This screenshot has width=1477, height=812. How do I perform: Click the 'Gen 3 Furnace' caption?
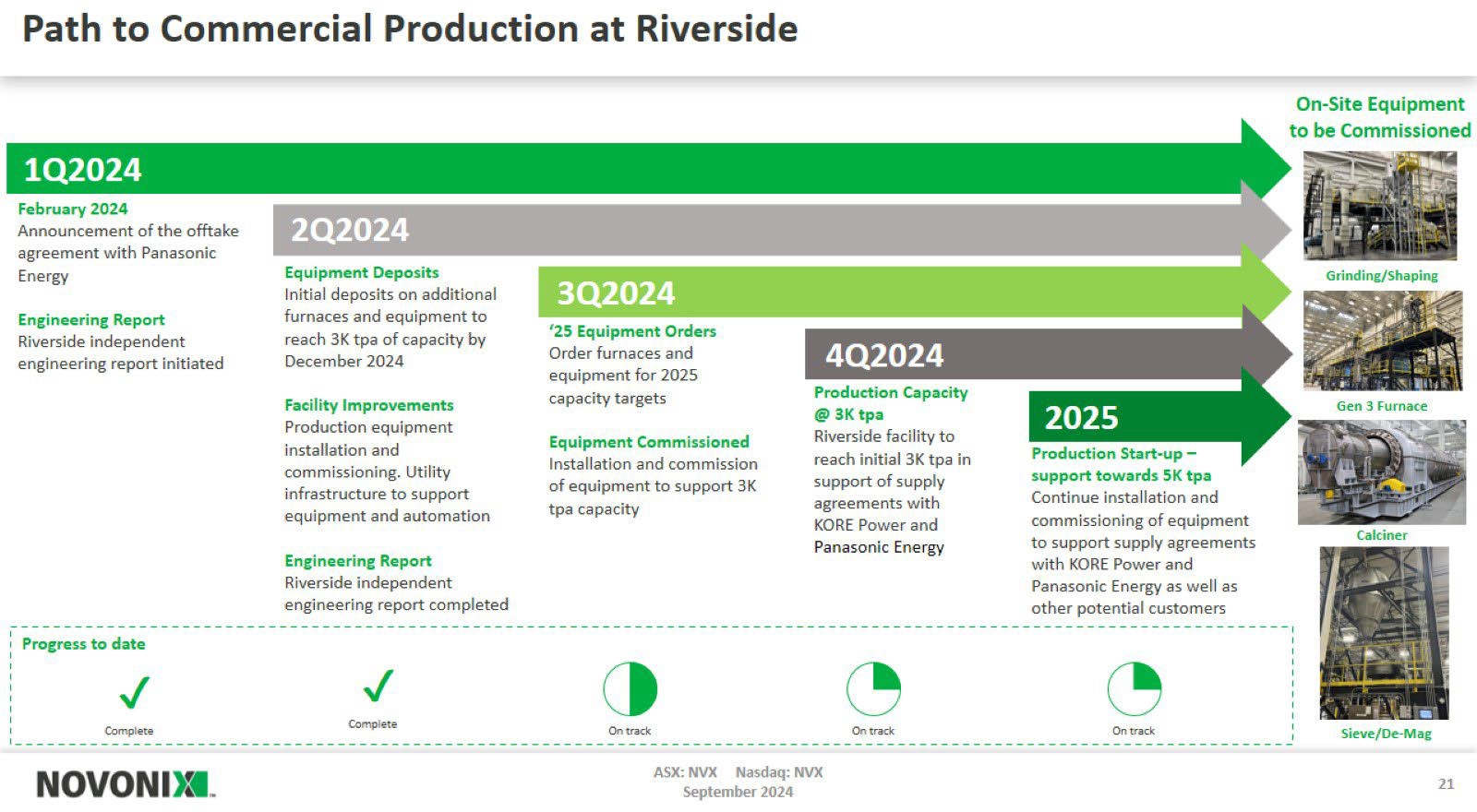pos(1382,406)
